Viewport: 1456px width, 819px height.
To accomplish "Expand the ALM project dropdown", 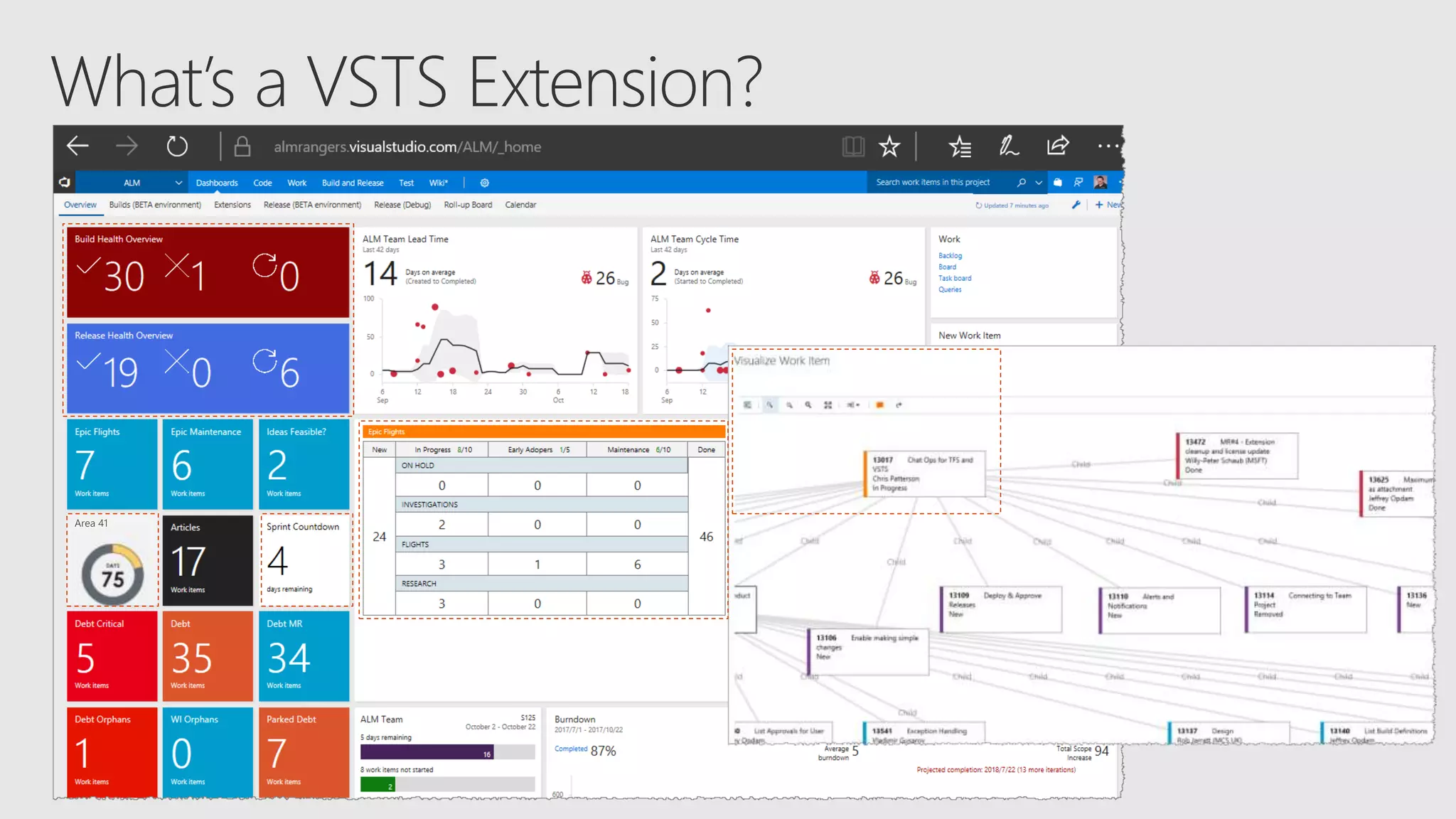I will tap(178, 183).
